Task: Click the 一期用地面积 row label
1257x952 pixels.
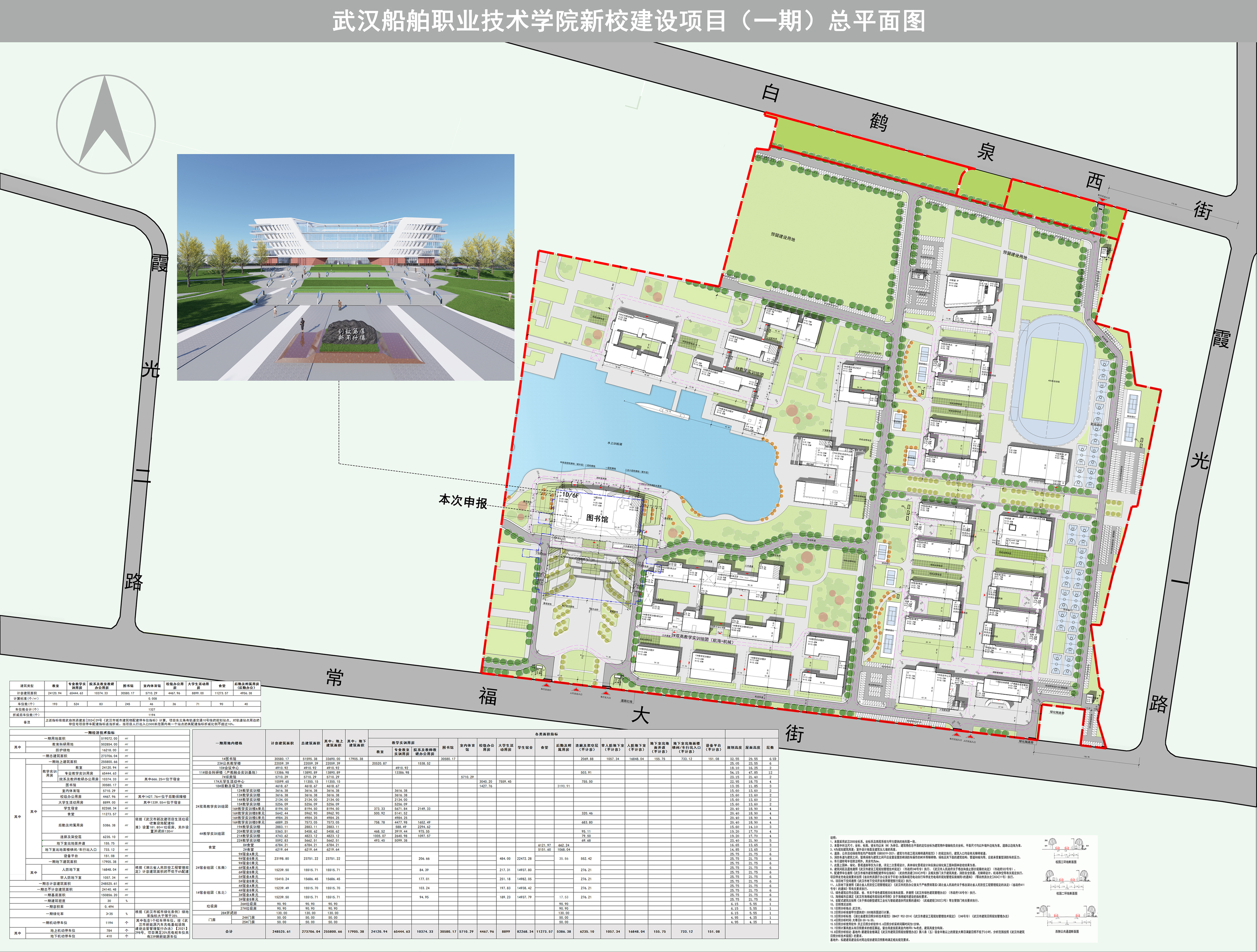Action: [x=54, y=738]
